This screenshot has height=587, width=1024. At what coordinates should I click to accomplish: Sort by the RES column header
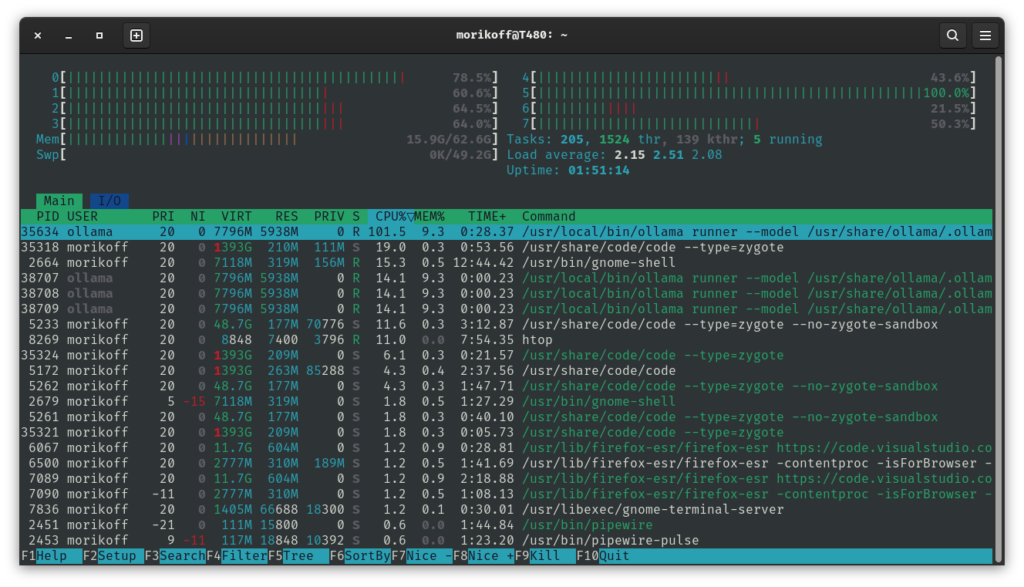click(x=286, y=216)
